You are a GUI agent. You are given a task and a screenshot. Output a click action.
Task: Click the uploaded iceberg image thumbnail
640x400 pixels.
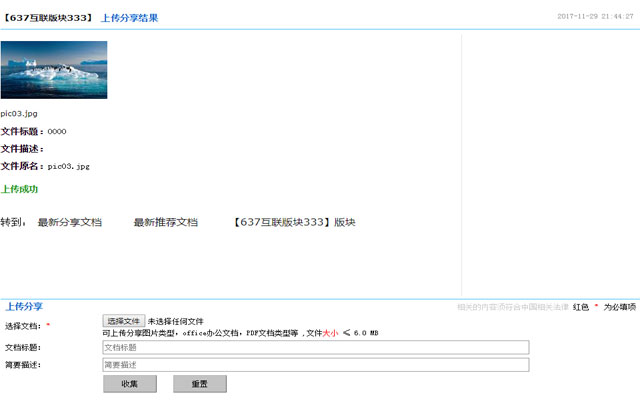(54, 70)
